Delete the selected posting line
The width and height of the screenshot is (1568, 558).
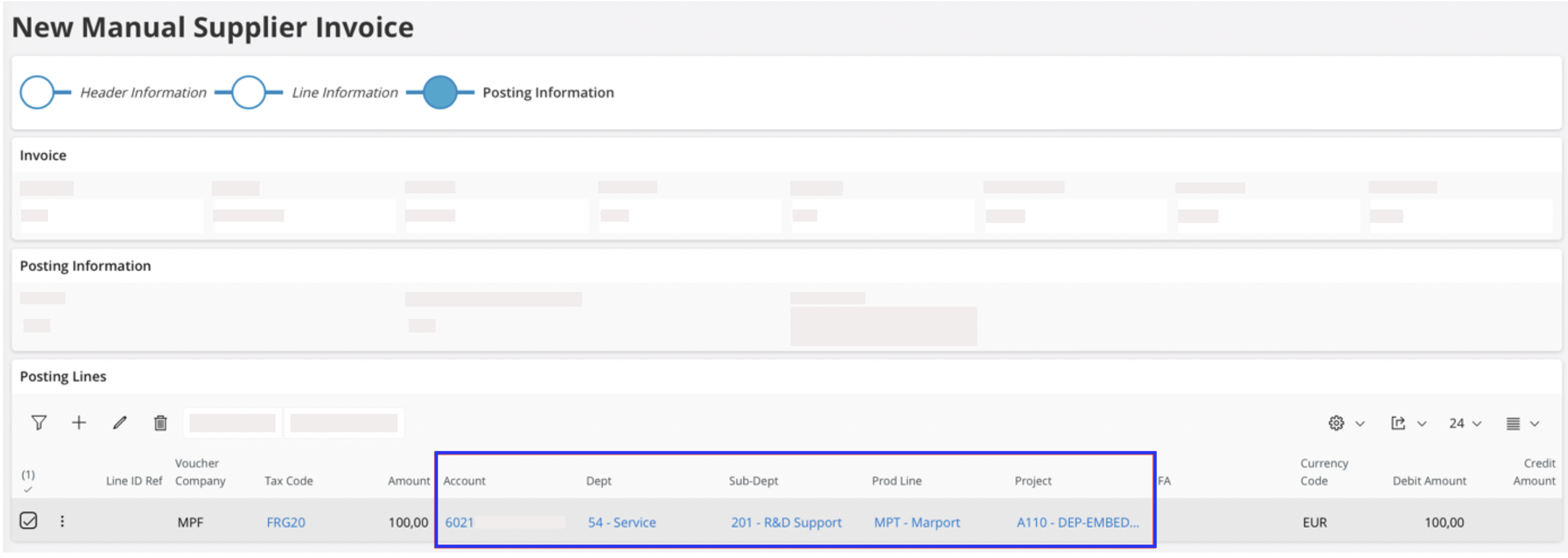pos(160,423)
